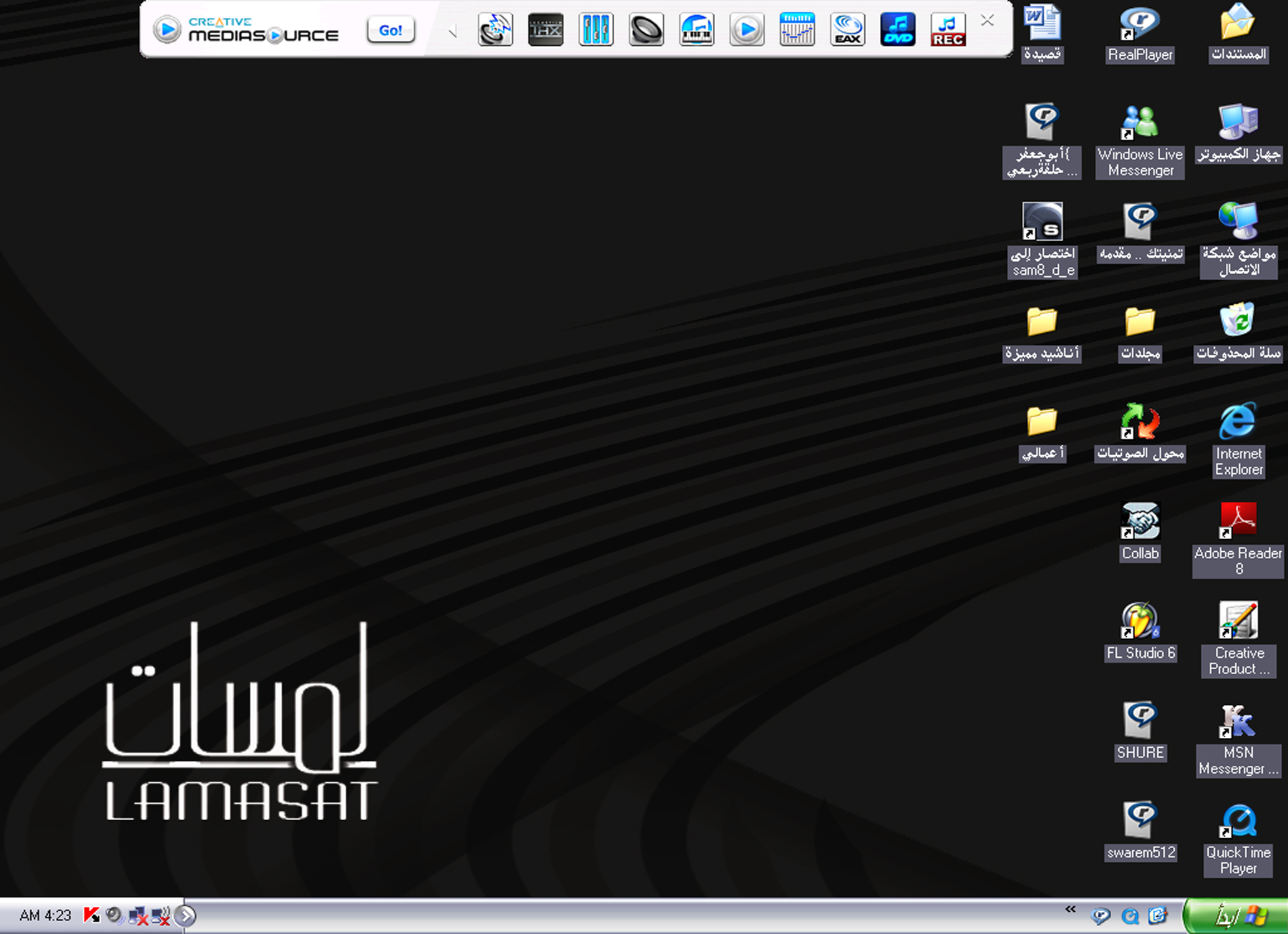Open the swarem512 media file
Viewport: 1288px width, 934px height.
1141,832
